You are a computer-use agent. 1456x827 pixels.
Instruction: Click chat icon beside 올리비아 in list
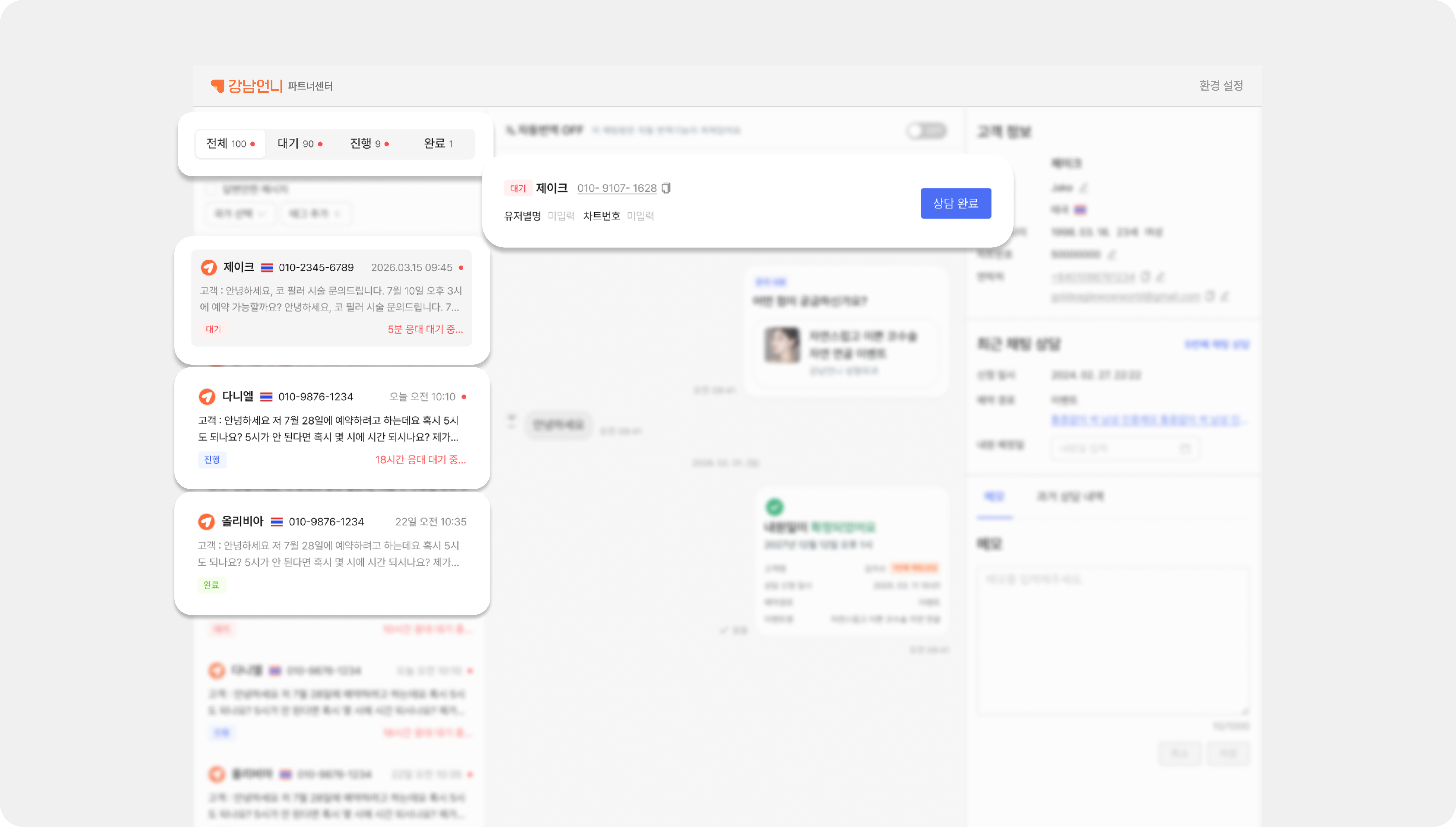point(206,521)
